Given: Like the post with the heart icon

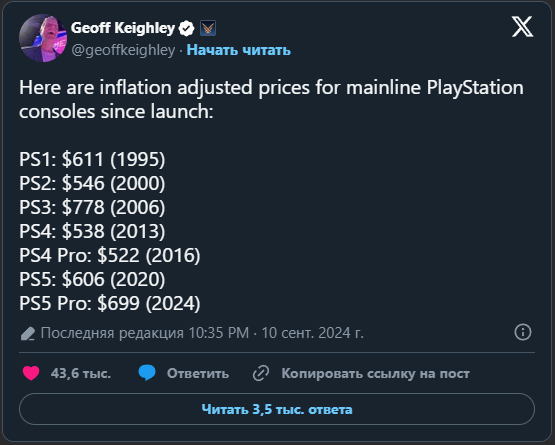Looking at the screenshot, I should 31,373.
